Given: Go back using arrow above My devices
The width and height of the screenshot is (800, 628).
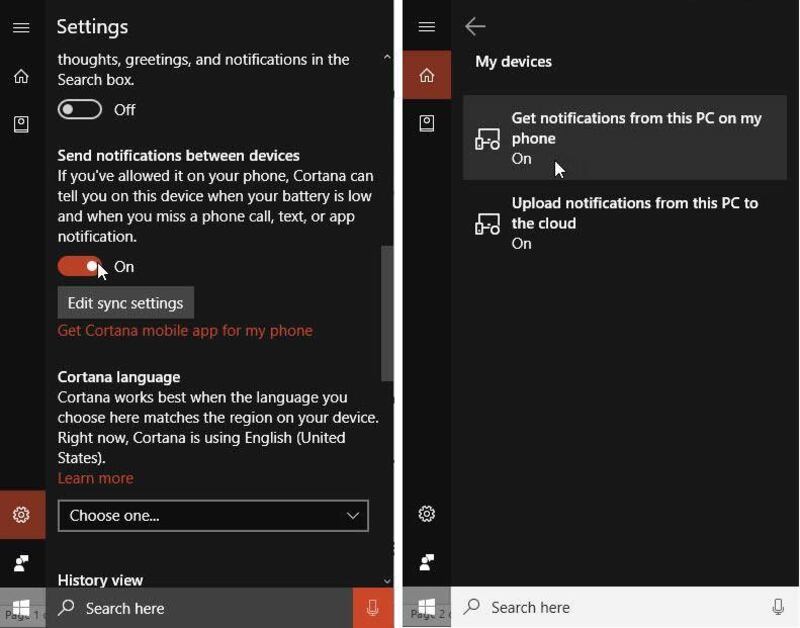Looking at the screenshot, I should (x=475, y=27).
